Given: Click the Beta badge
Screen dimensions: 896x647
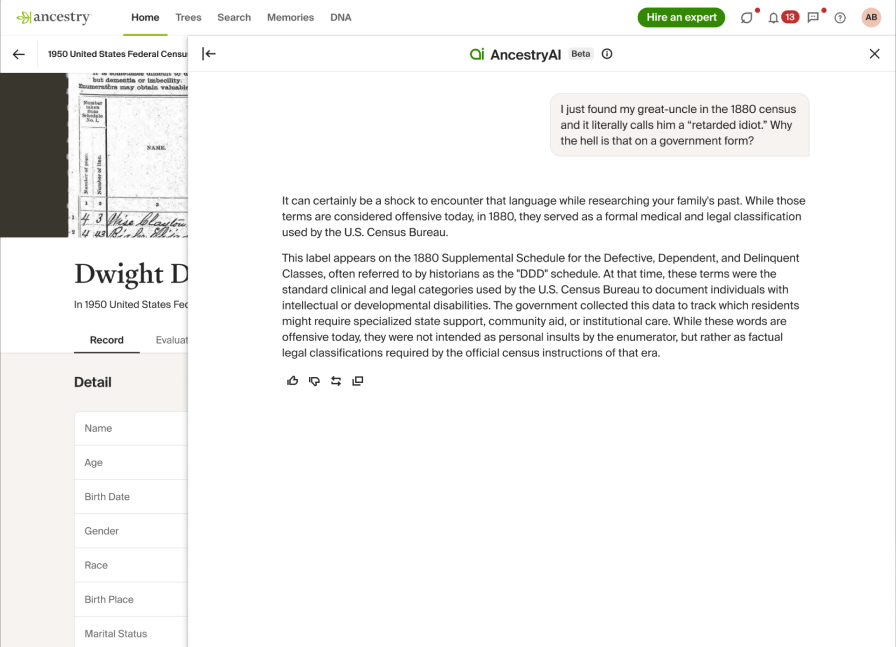Looking at the screenshot, I should [x=581, y=54].
